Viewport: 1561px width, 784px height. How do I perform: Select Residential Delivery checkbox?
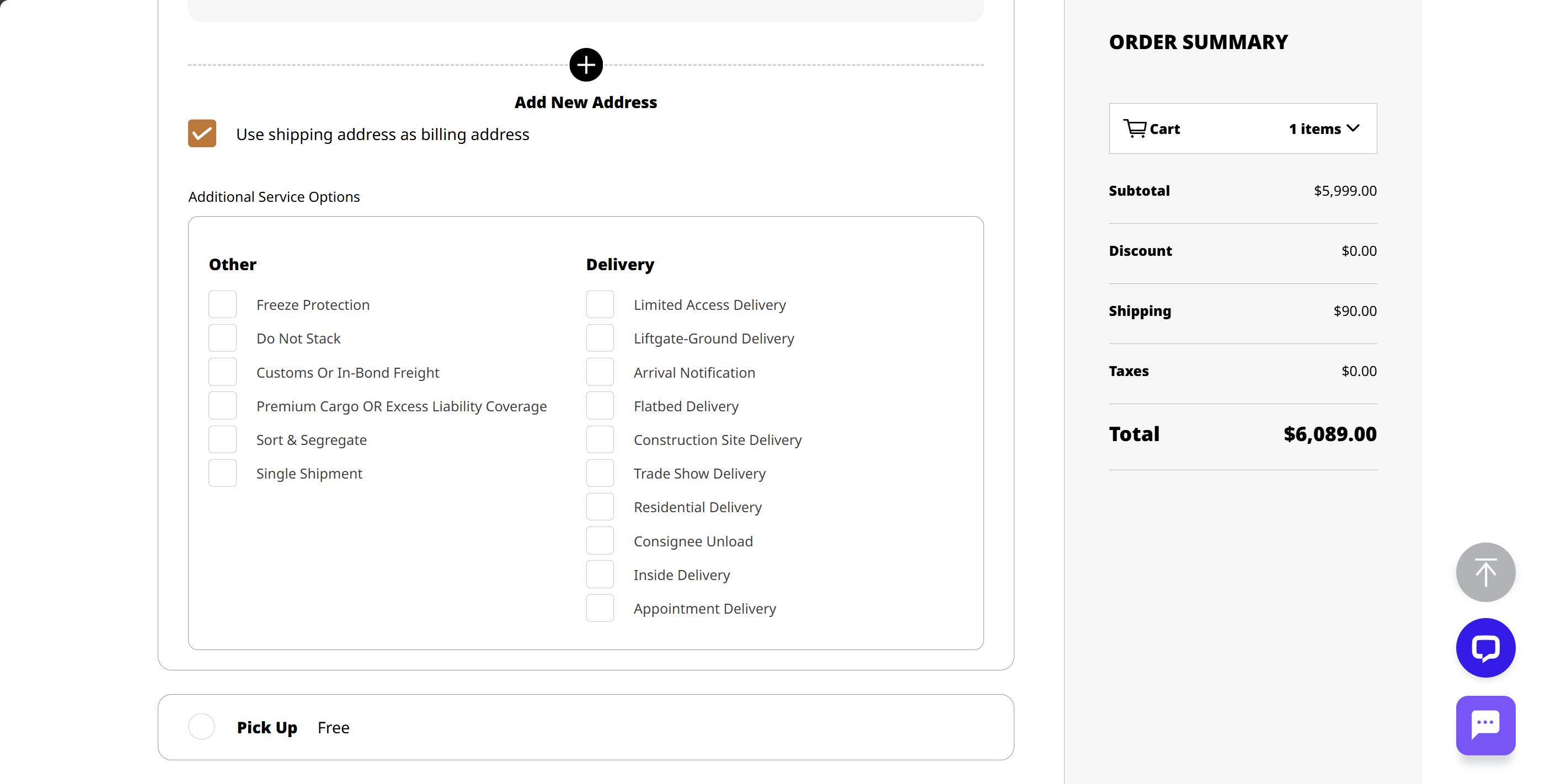(x=600, y=507)
